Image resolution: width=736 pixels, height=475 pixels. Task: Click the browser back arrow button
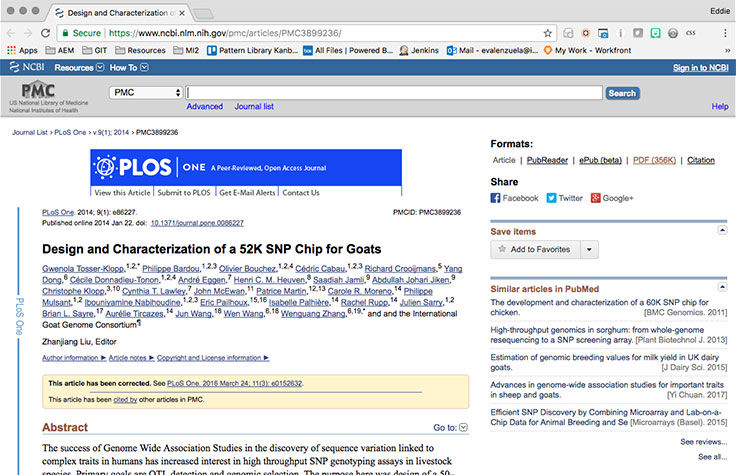13,32
